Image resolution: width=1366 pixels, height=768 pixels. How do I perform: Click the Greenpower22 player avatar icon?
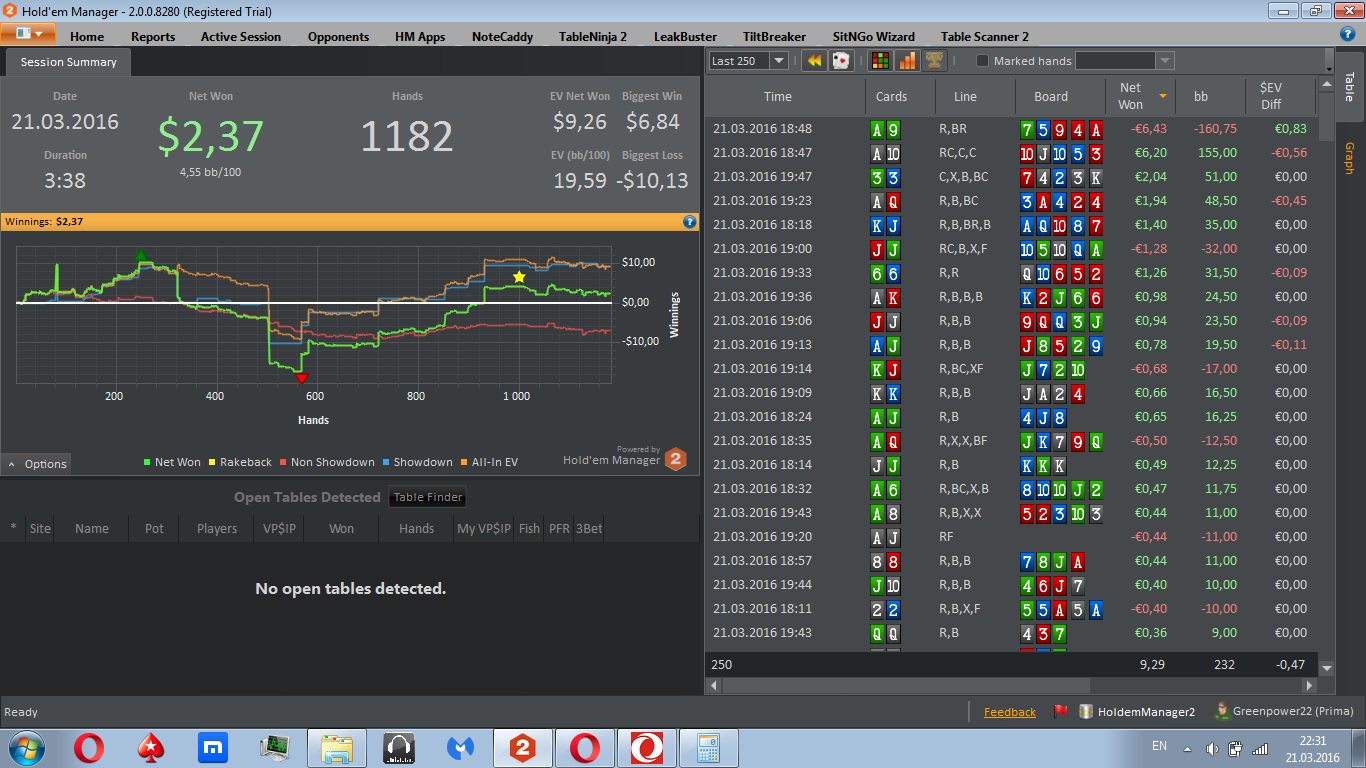1222,711
